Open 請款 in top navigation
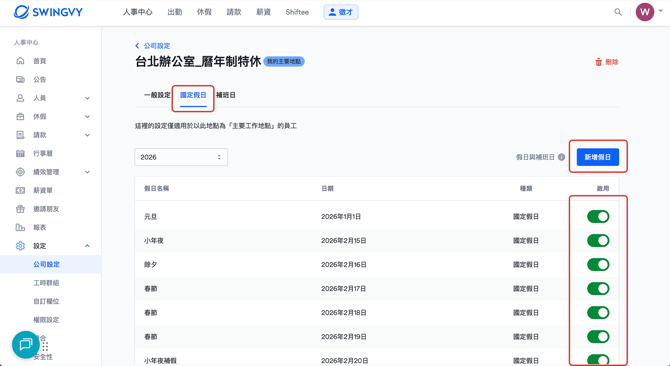The height and width of the screenshot is (366, 670). [x=234, y=12]
